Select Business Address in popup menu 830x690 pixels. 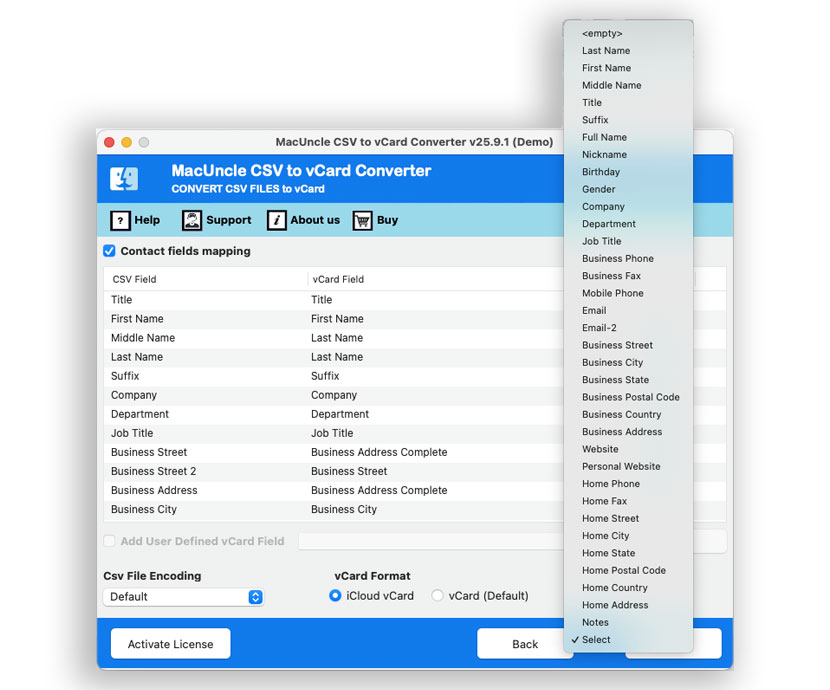pos(628,432)
